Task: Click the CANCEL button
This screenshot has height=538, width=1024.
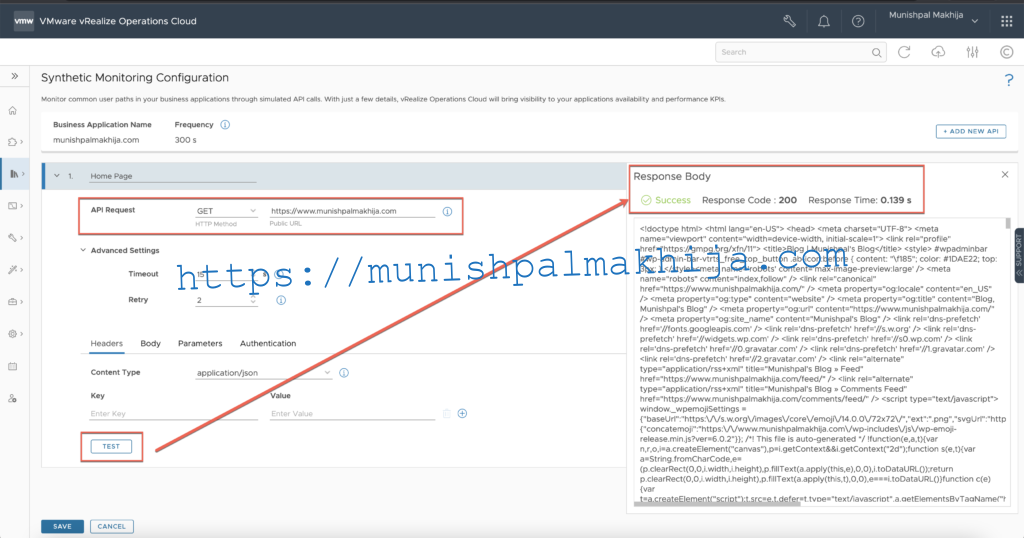Action: tap(112, 526)
